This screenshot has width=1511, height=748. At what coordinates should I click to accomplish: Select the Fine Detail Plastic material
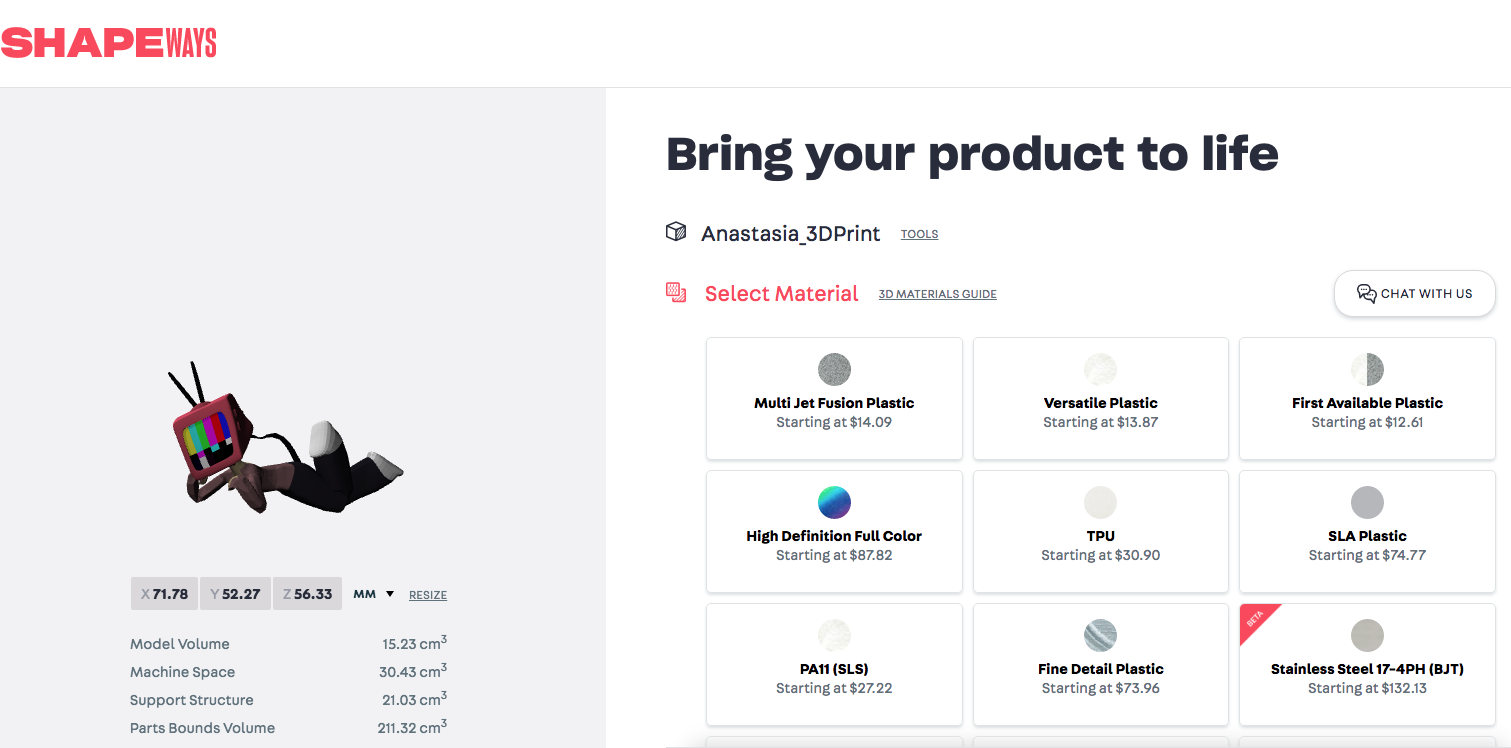(x=1100, y=664)
